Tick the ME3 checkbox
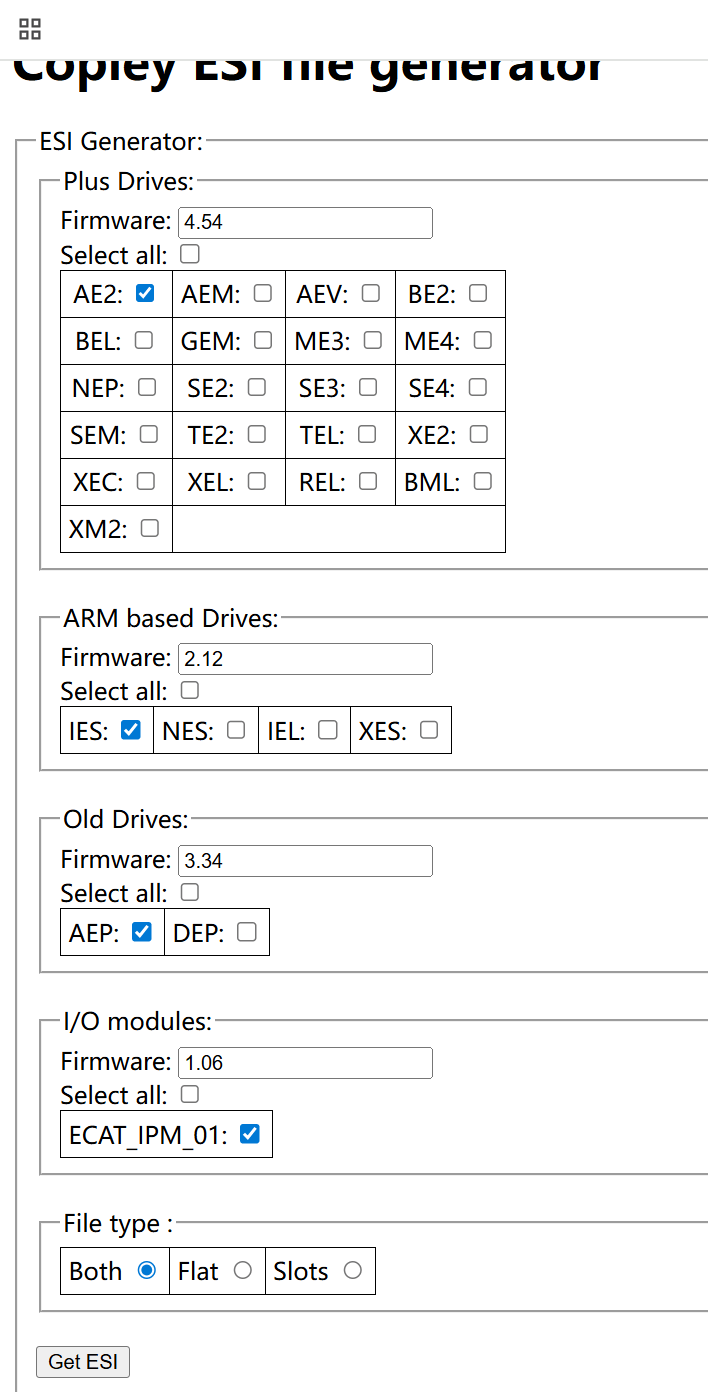Viewport: 708px width, 1392px height. coord(373,340)
